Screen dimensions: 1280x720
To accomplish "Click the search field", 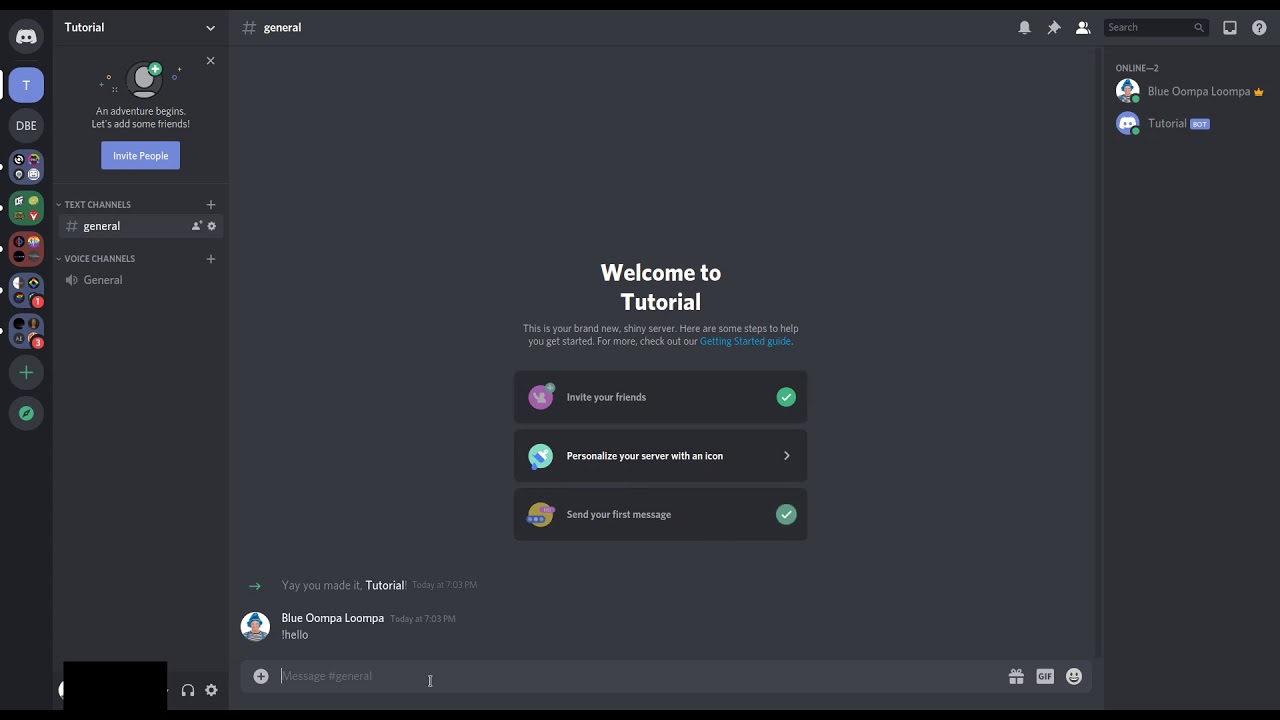I will pos(1156,28).
